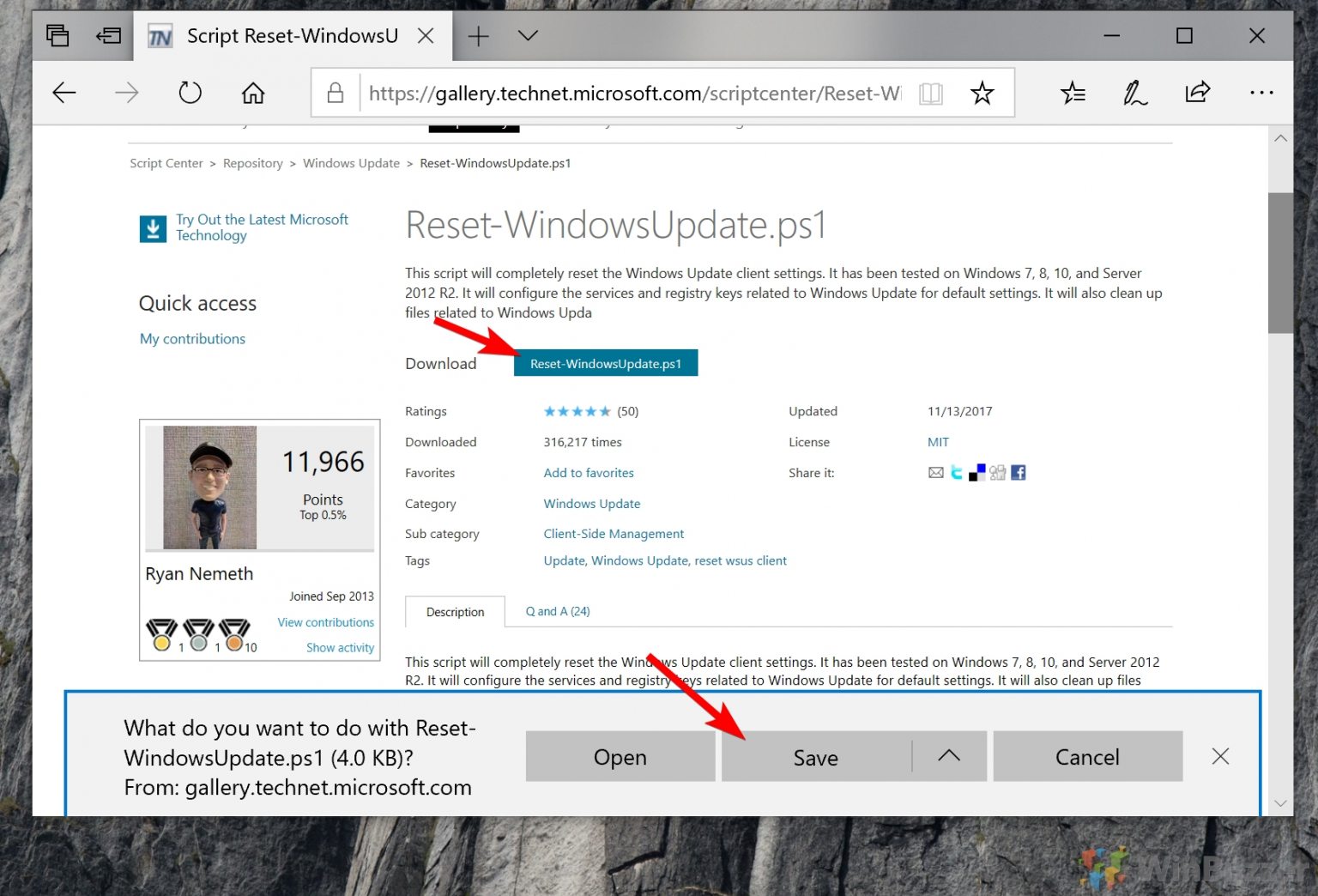Share the script on Twitter

coord(956,472)
